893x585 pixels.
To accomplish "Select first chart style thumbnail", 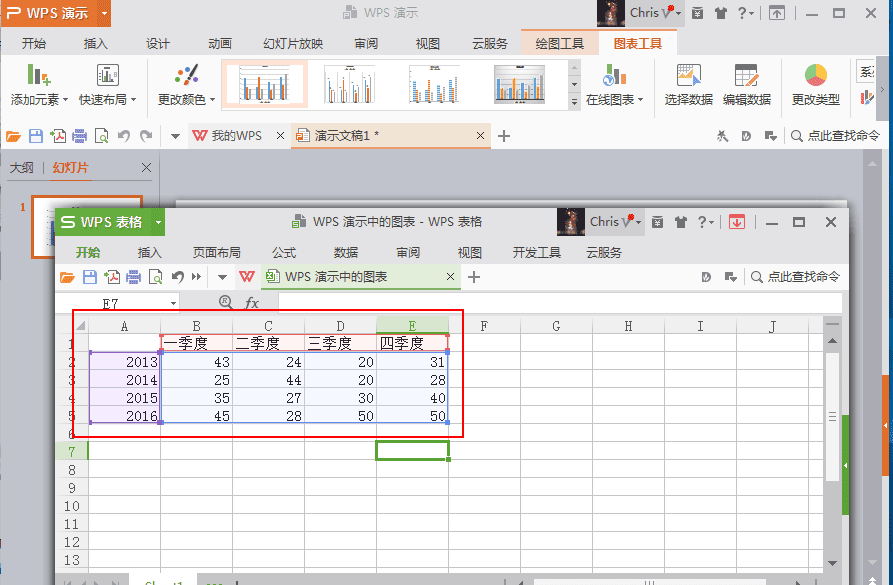I will [264, 84].
